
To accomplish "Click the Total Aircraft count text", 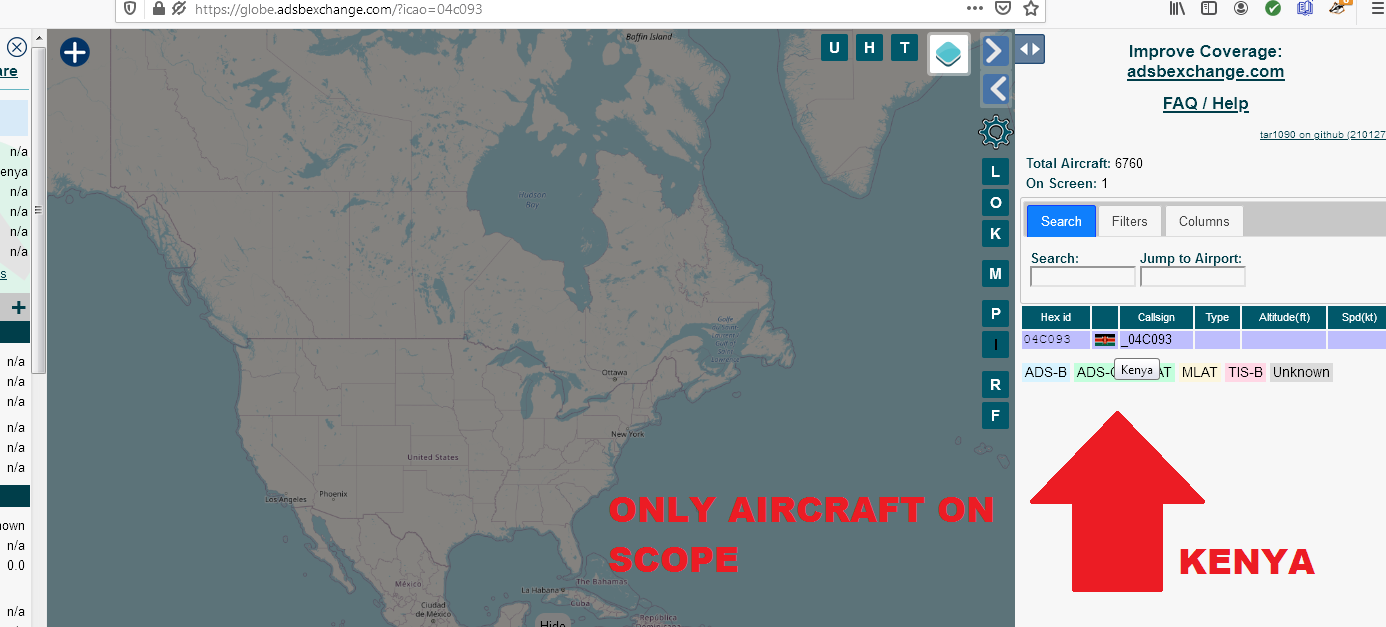I will click(x=1084, y=163).
